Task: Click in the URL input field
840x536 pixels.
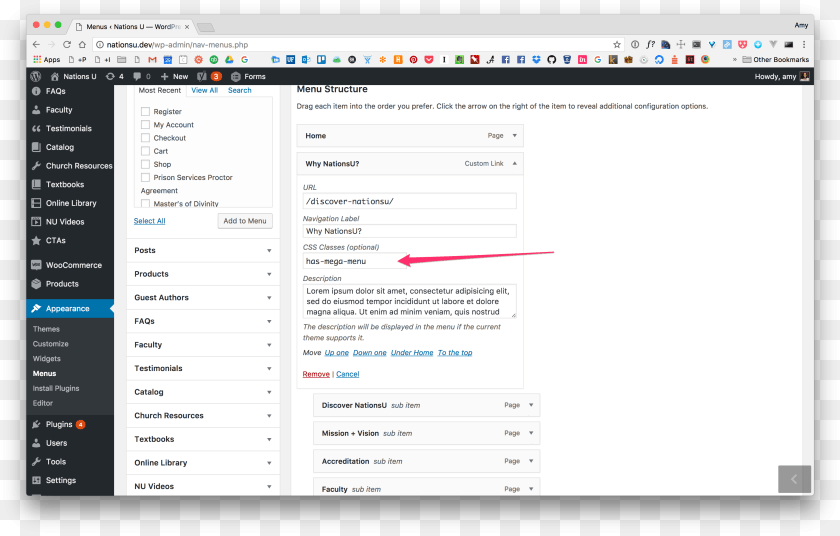Action: point(409,201)
